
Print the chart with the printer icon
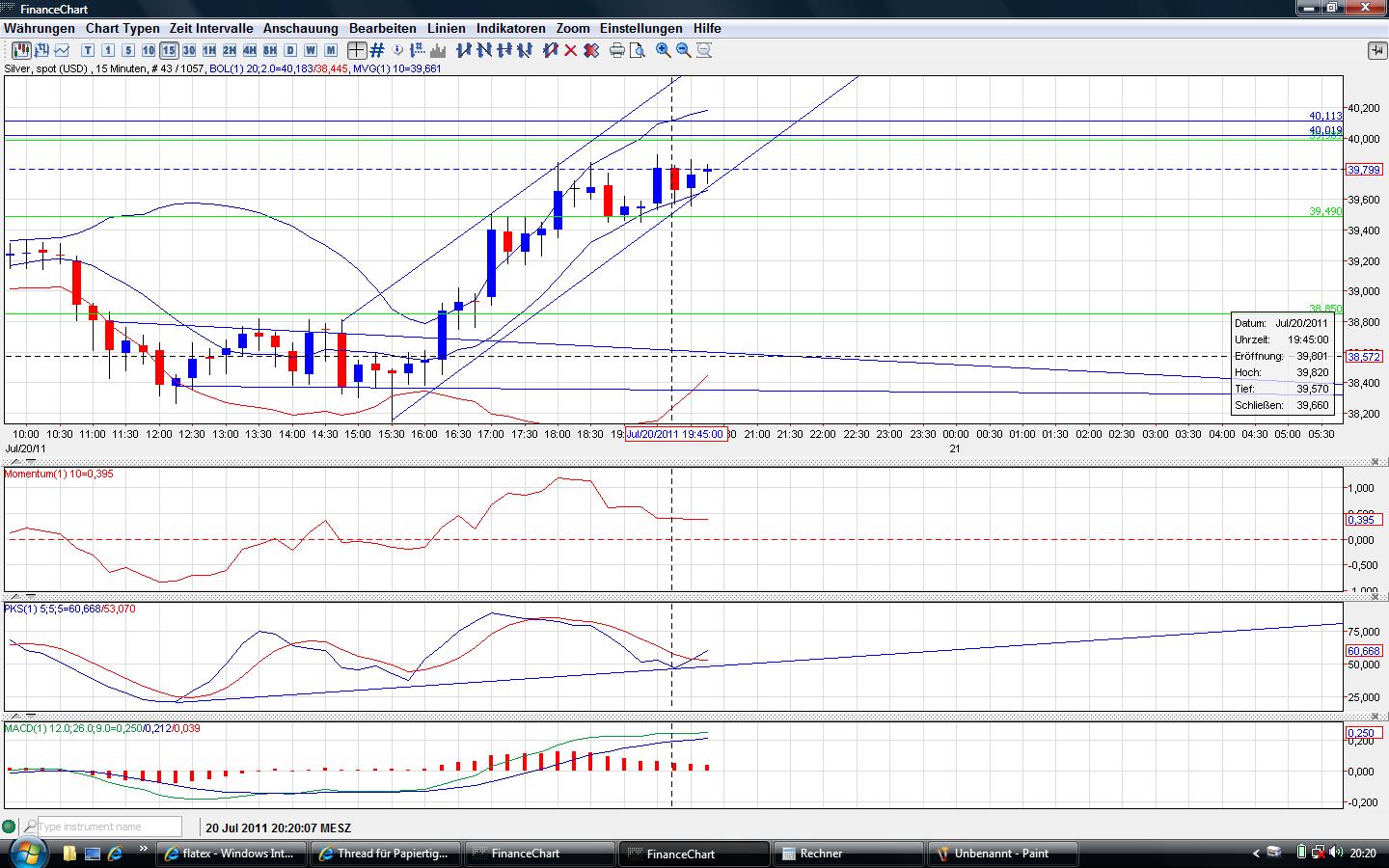617,50
